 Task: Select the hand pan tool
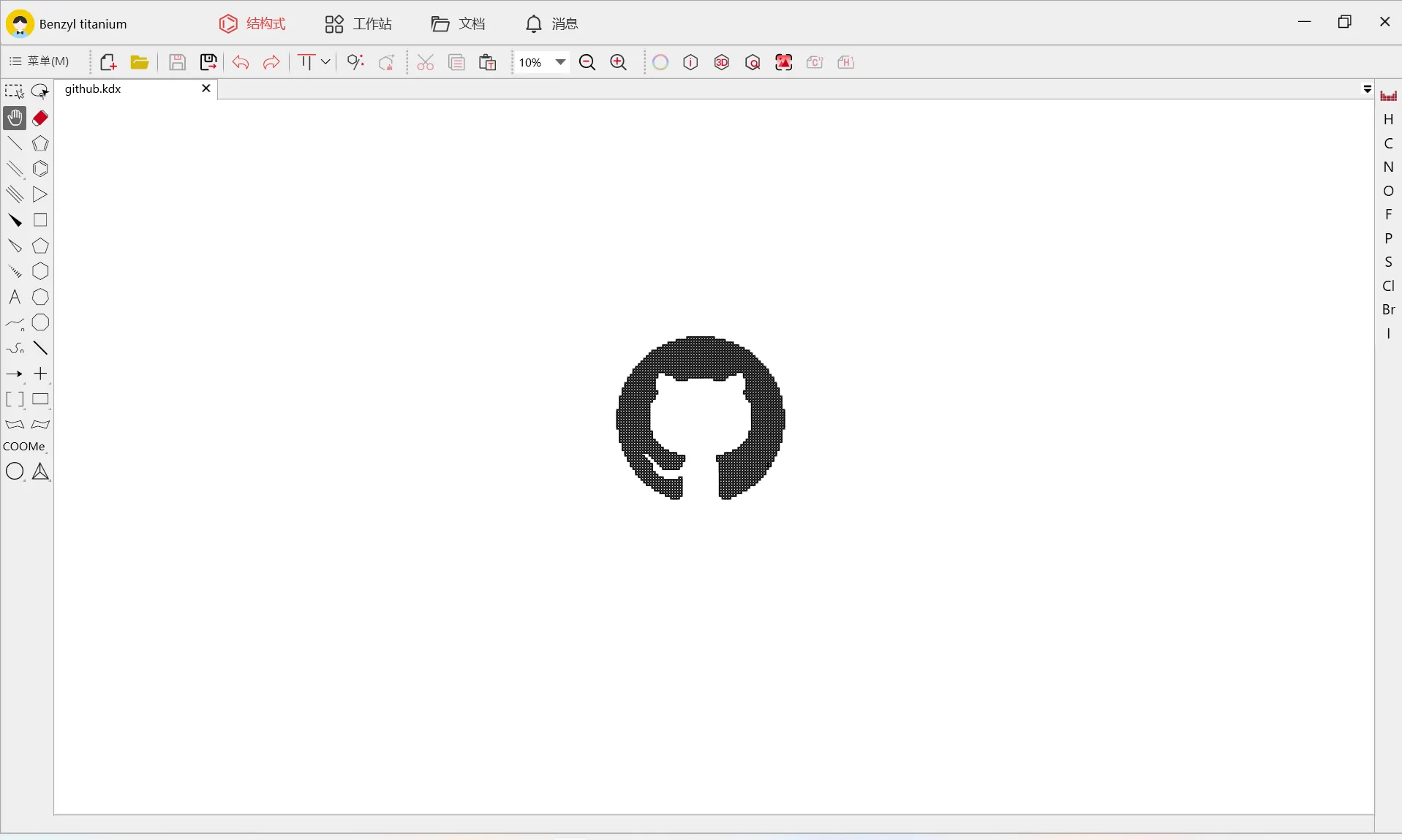(15, 118)
